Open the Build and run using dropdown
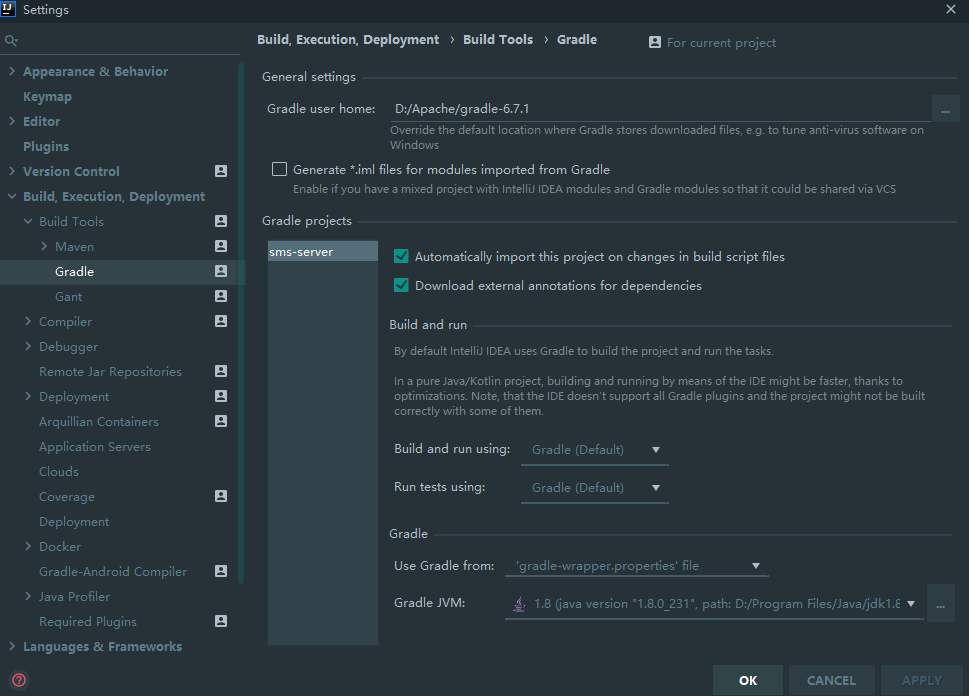 595,450
